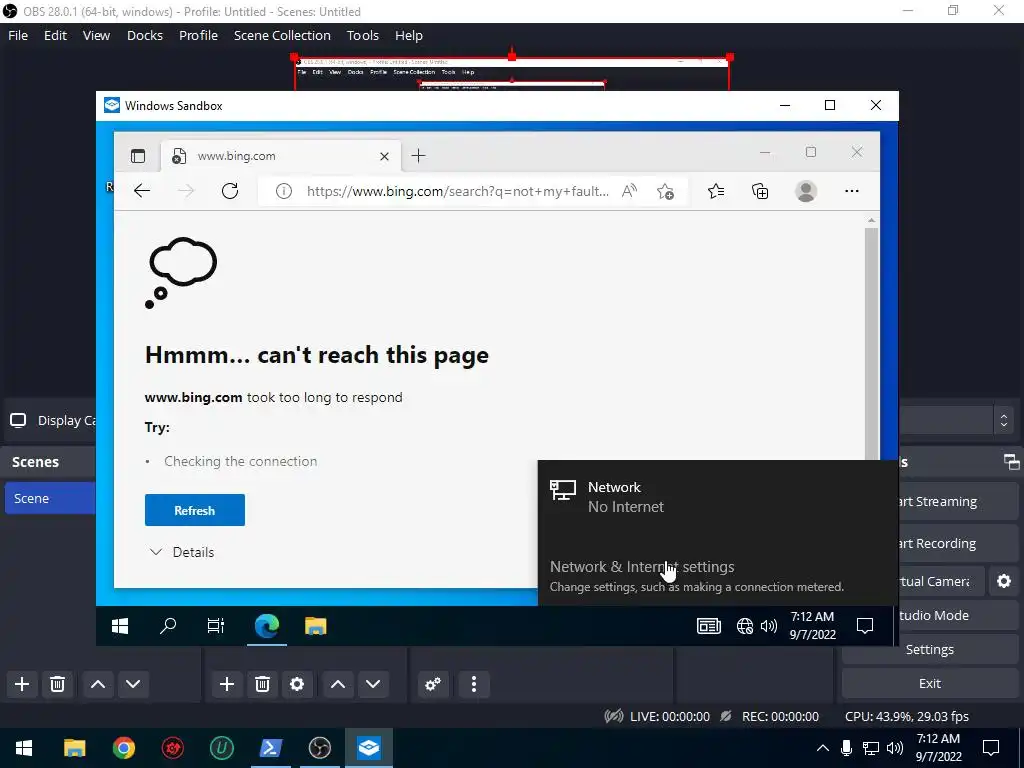
Task: Open the OBS View menu
Action: [x=96, y=35]
